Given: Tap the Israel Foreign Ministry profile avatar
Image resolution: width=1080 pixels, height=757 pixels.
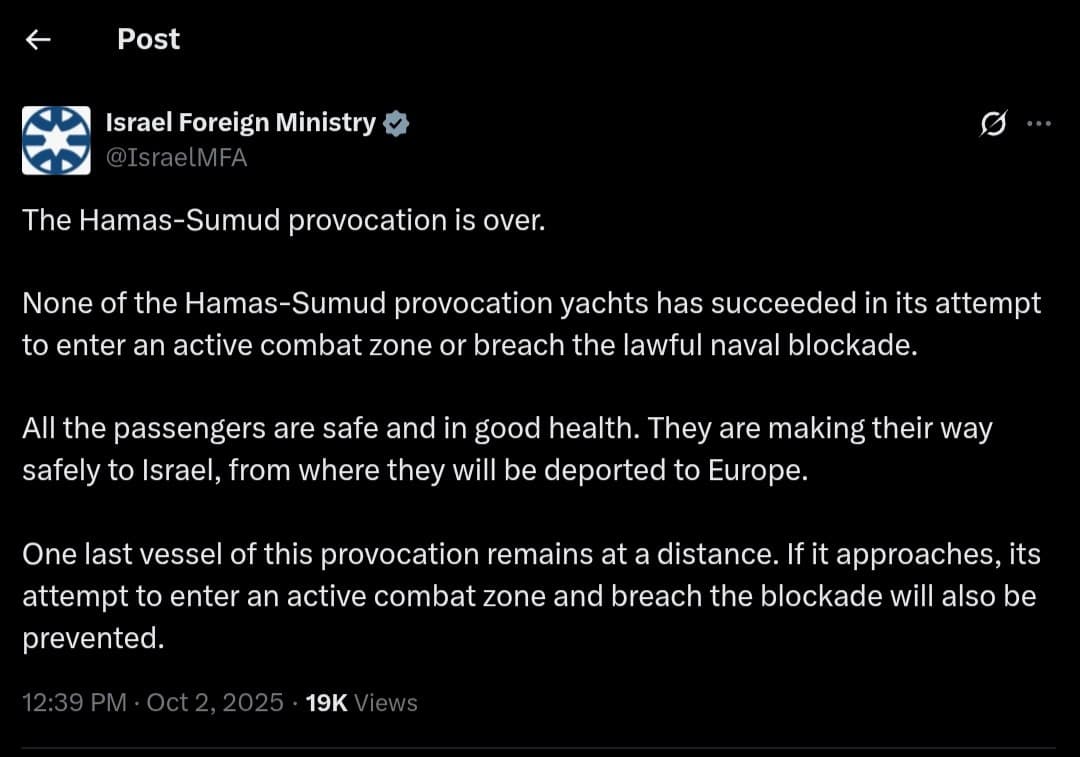Looking at the screenshot, I should click(56, 139).
